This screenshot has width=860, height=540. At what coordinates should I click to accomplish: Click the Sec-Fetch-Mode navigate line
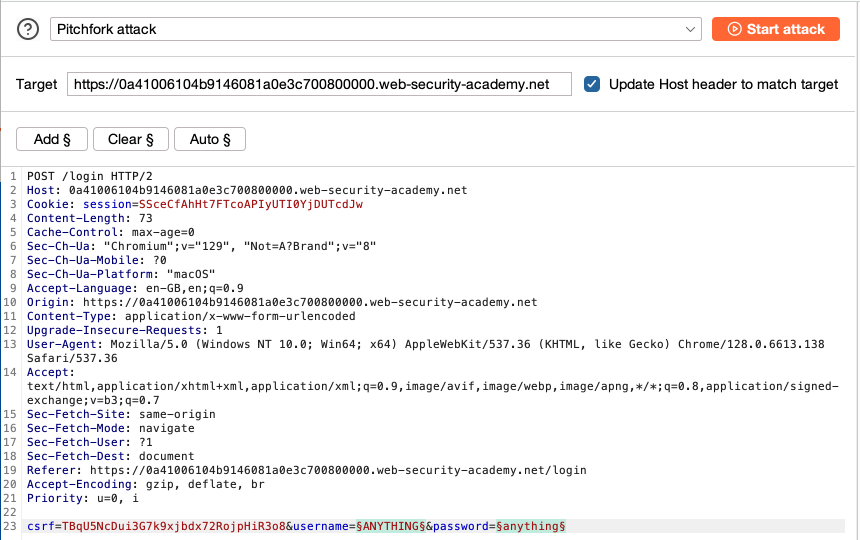tap(111, 428)
